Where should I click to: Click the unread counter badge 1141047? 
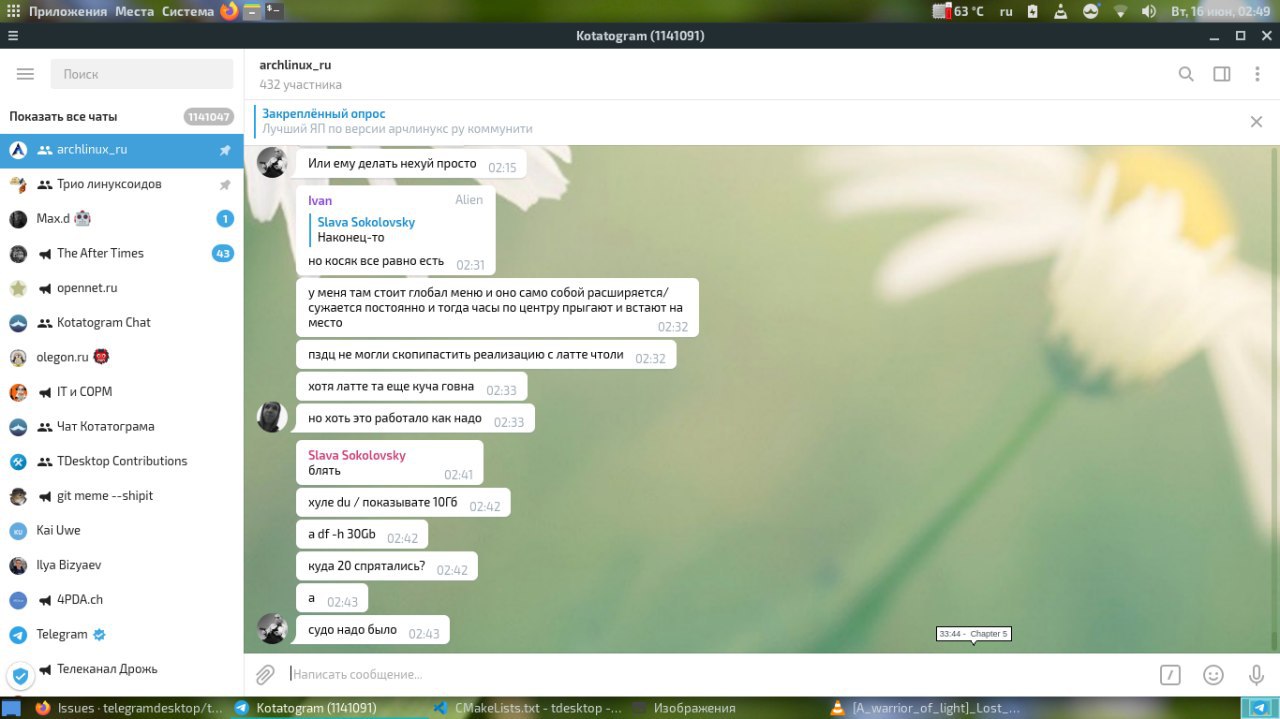pos(208,117)
